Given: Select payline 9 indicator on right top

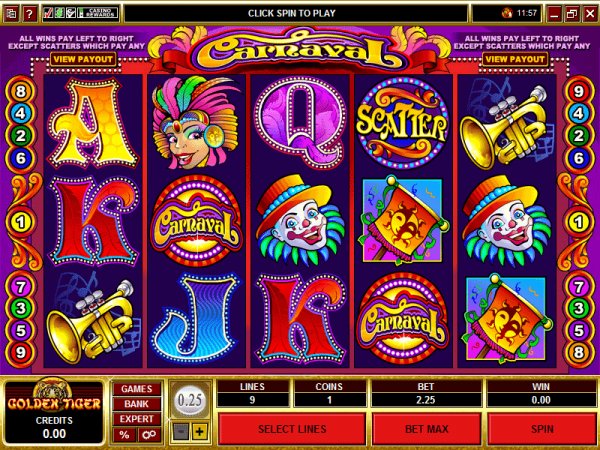Looking at the screenshot, I should [579, 92].
